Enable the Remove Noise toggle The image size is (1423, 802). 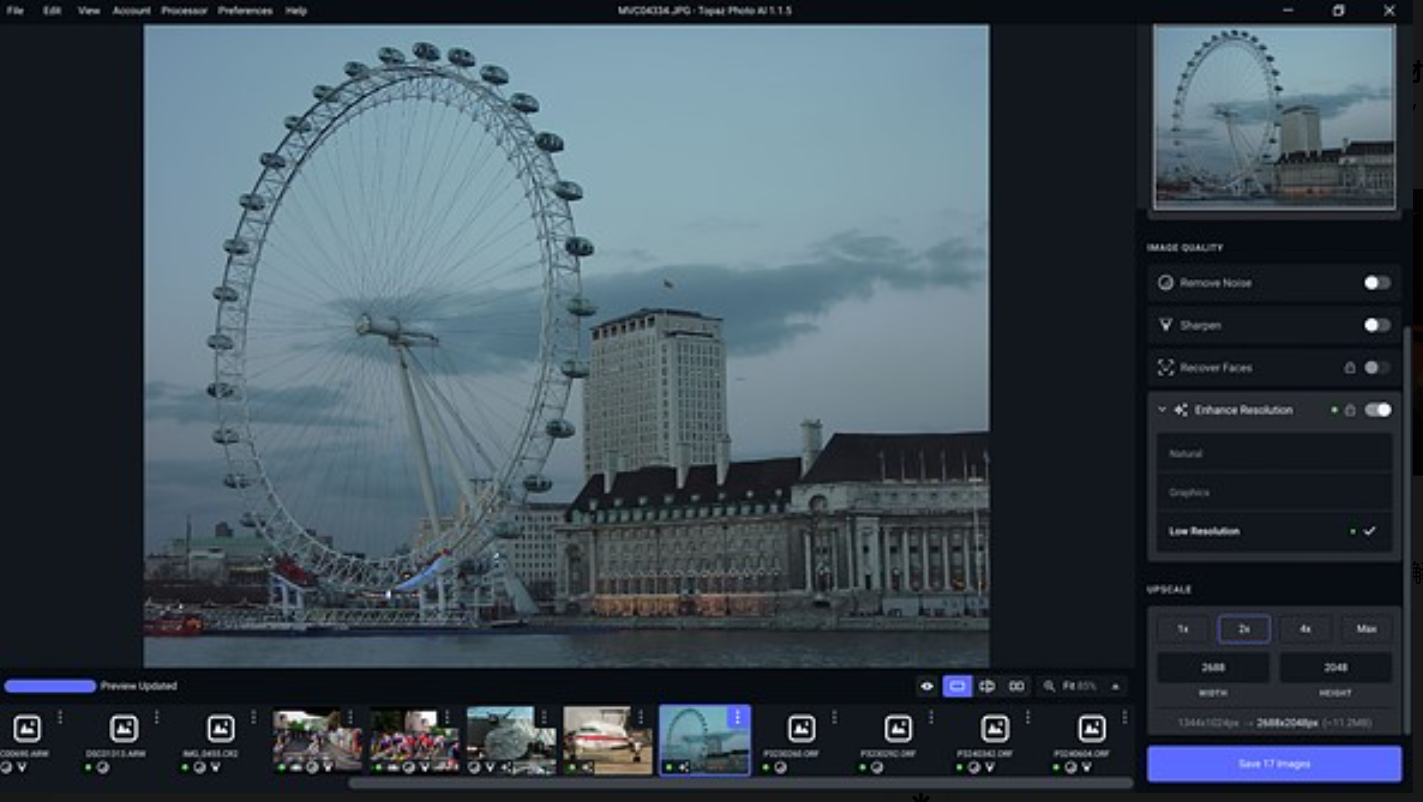pos(1377,283)
